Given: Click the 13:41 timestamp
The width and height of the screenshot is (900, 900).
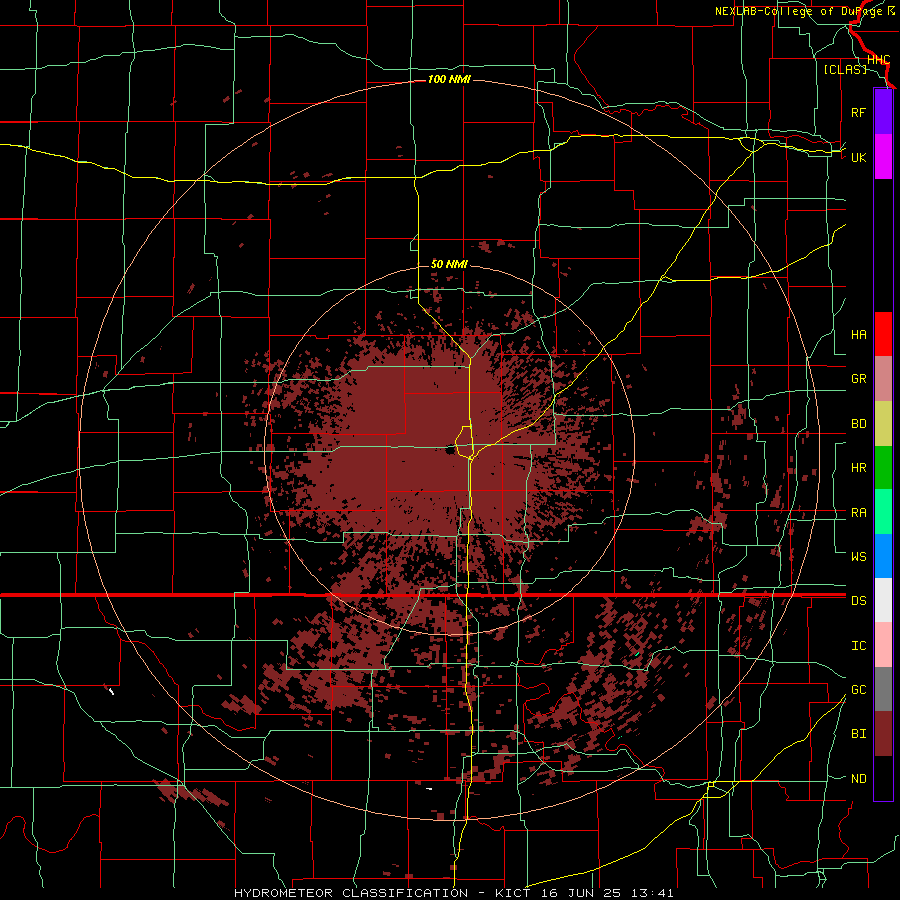Looking at the screenshot, I should pyautogui.click(x=651, y=893).
